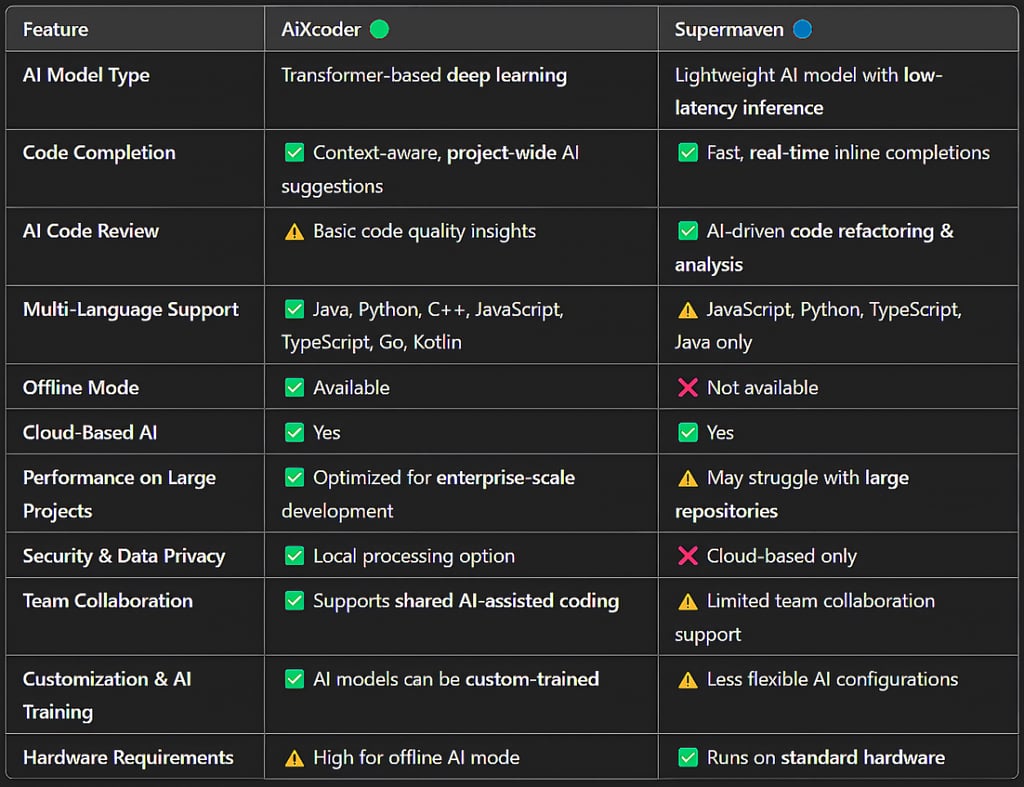The image size is (1024, 787).
Task: Click green check before 'Local processing option'
Action: [295, 556]
